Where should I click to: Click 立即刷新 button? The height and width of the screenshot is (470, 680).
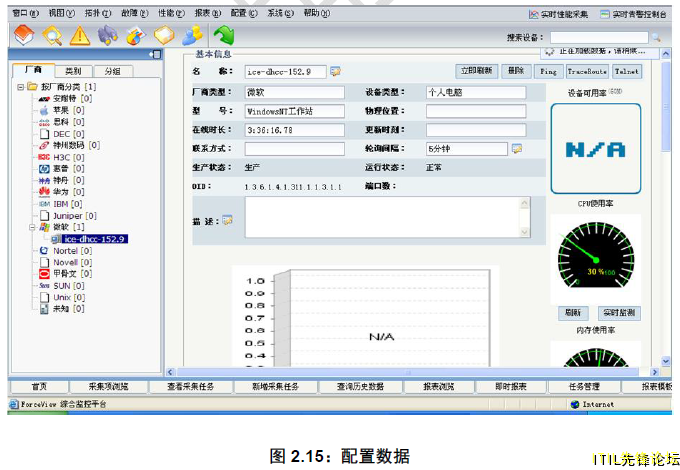(476, 71)
